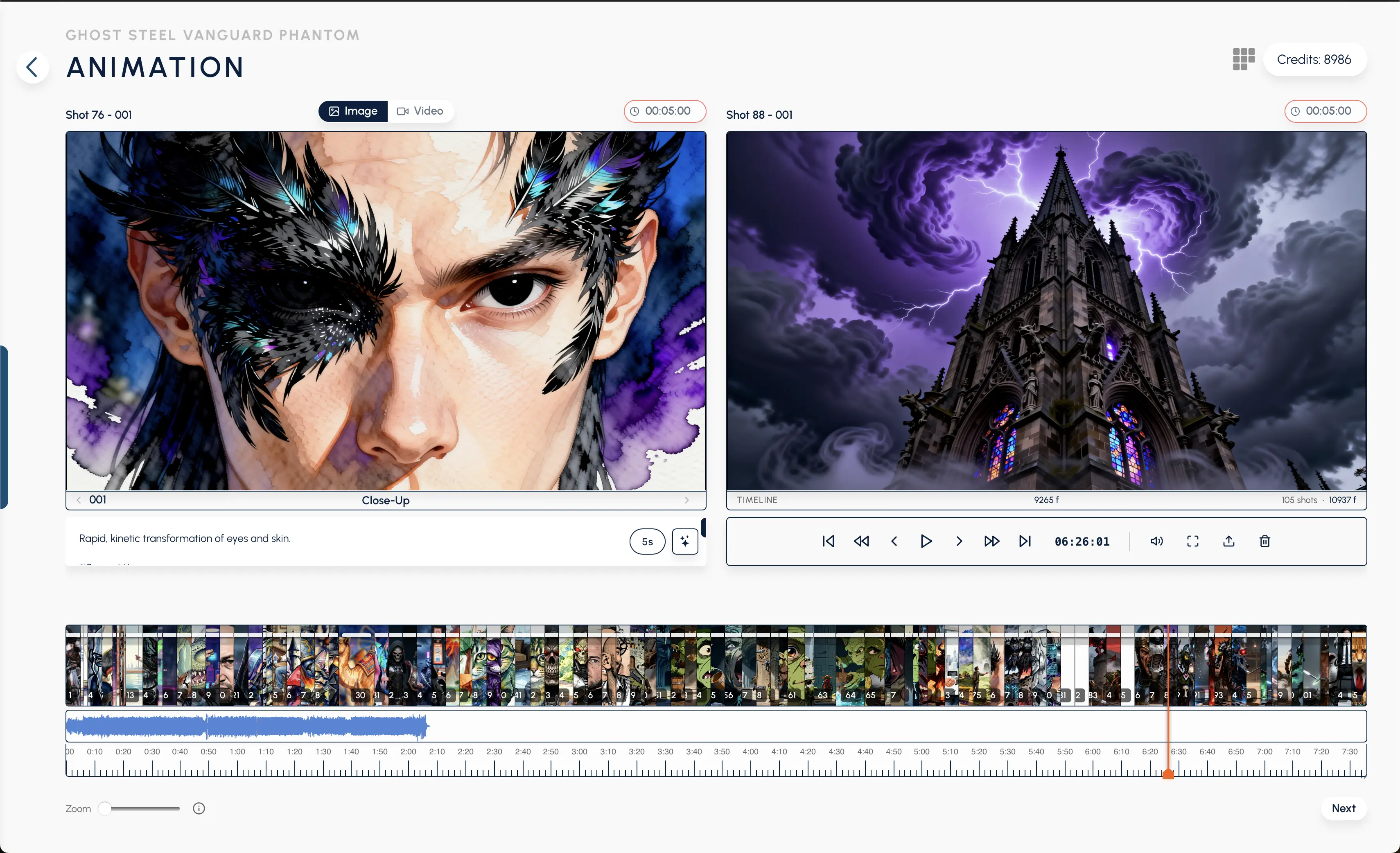Click the 9265 f frame counter

[x=1046, y=499]
